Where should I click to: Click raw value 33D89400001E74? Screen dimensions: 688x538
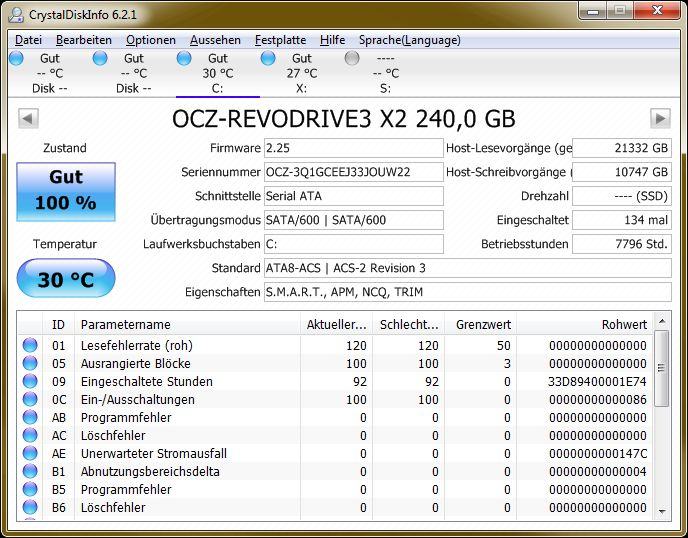(597, 381)
